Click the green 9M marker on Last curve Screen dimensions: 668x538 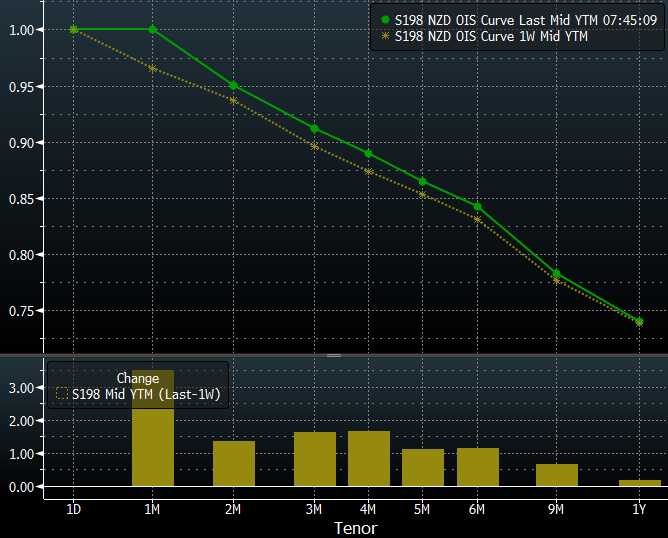[557, 274]
